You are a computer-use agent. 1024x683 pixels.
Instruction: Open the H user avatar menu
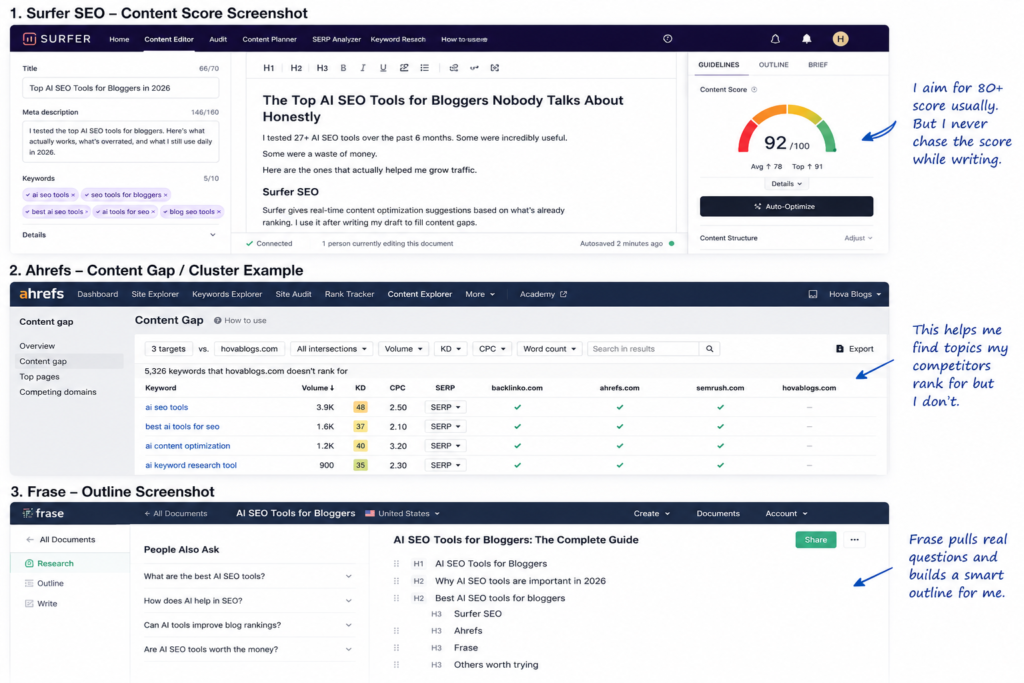[840, 39]
